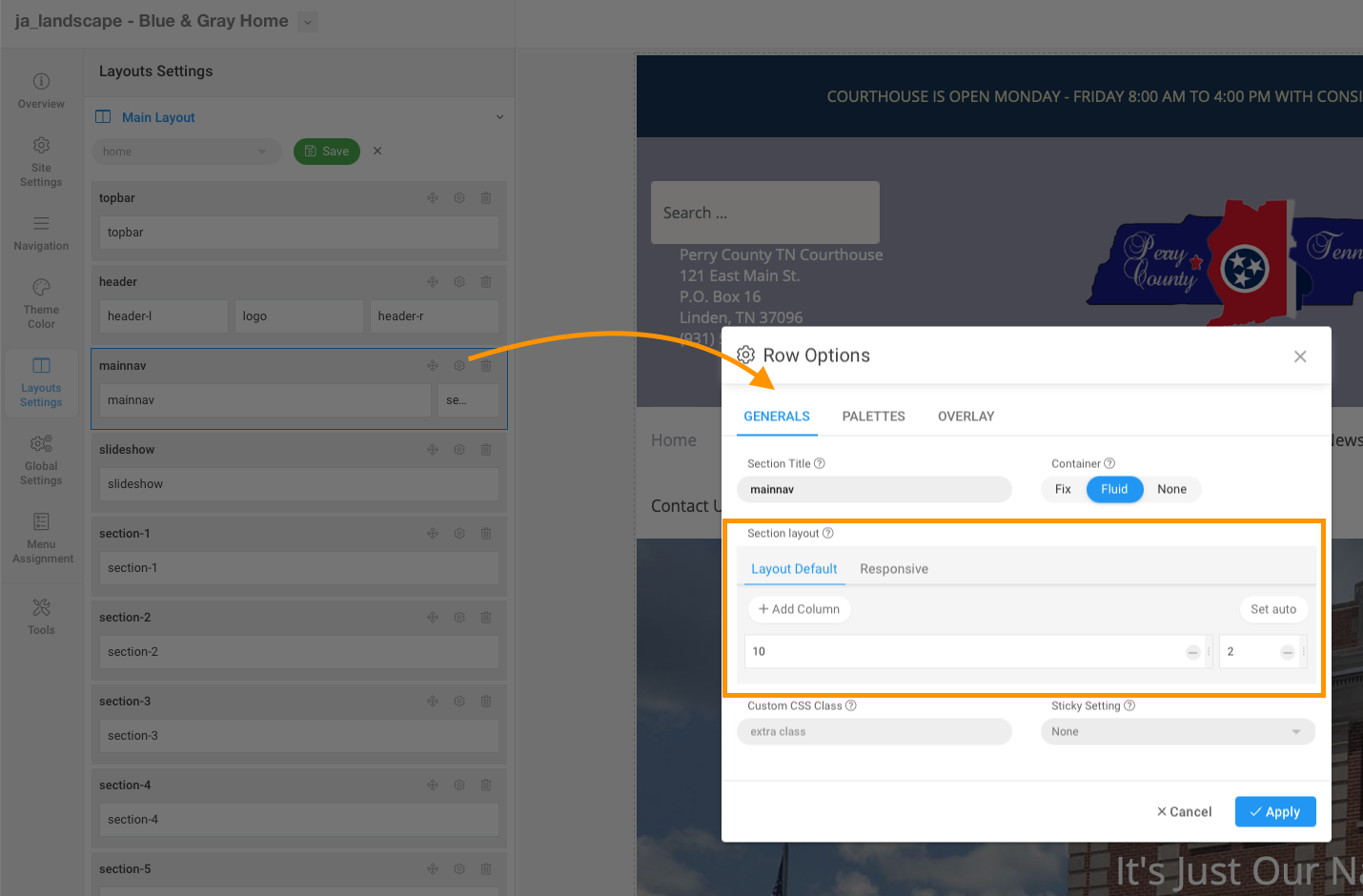Viewport: 1363px width, 896px height.
Task: Select the mainnav block in mainnav row
Action: [x=265, y=400]
